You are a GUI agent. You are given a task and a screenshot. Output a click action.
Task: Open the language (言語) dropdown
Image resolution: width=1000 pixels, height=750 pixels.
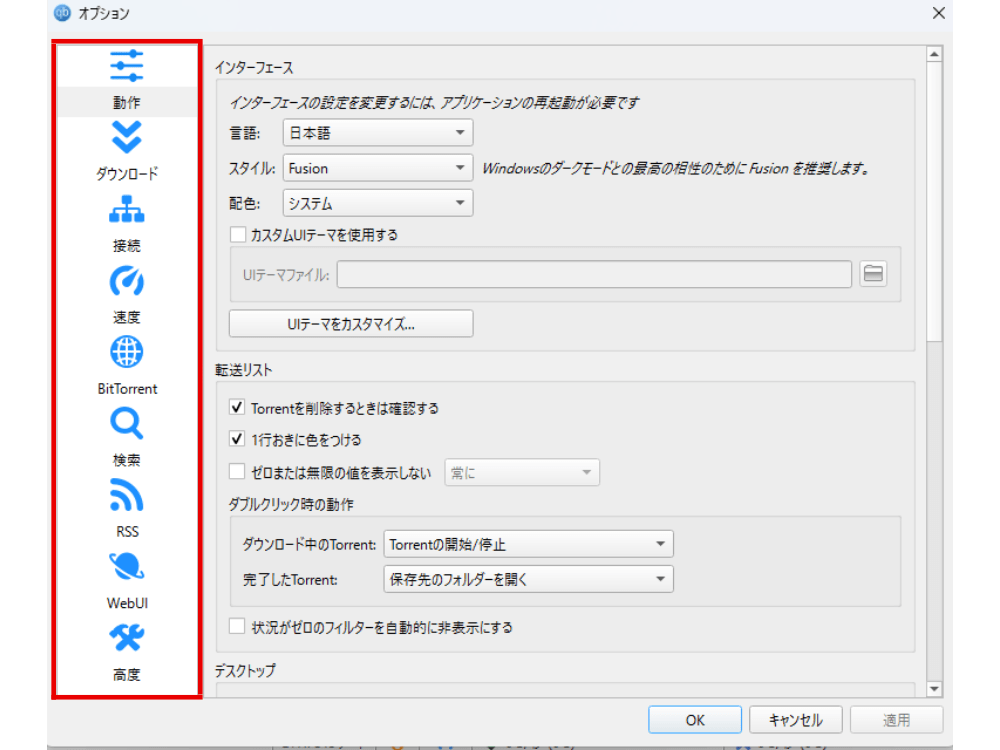378,132
